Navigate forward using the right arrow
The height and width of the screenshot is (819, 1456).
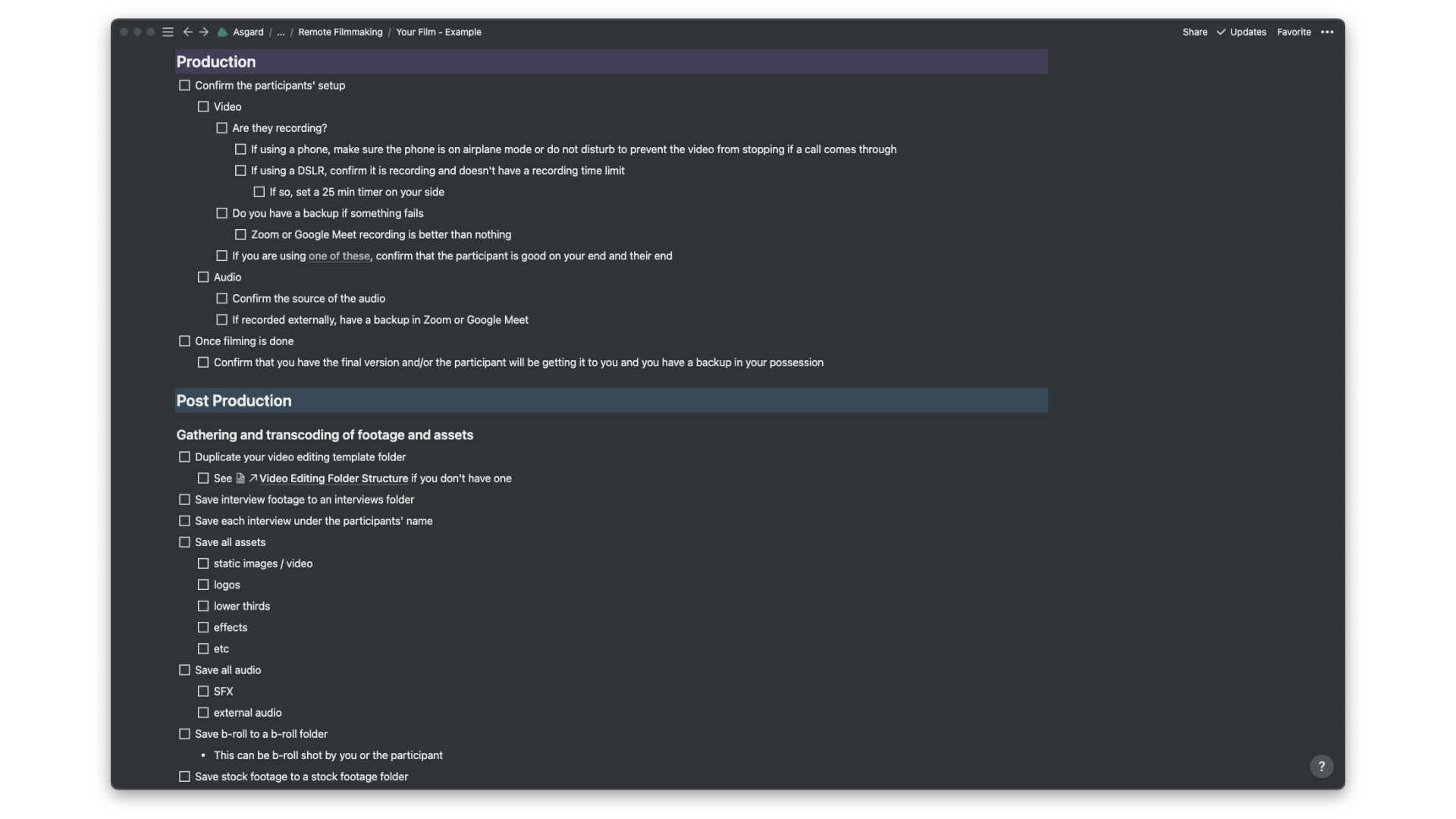(x=203, y=32)
